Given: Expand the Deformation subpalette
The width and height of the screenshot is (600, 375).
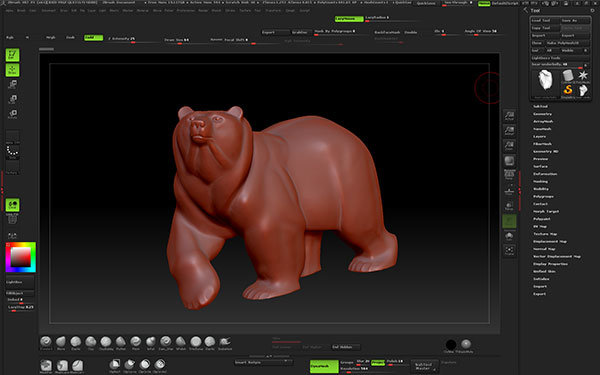Looking at the screenshot, I should [545, 174].
